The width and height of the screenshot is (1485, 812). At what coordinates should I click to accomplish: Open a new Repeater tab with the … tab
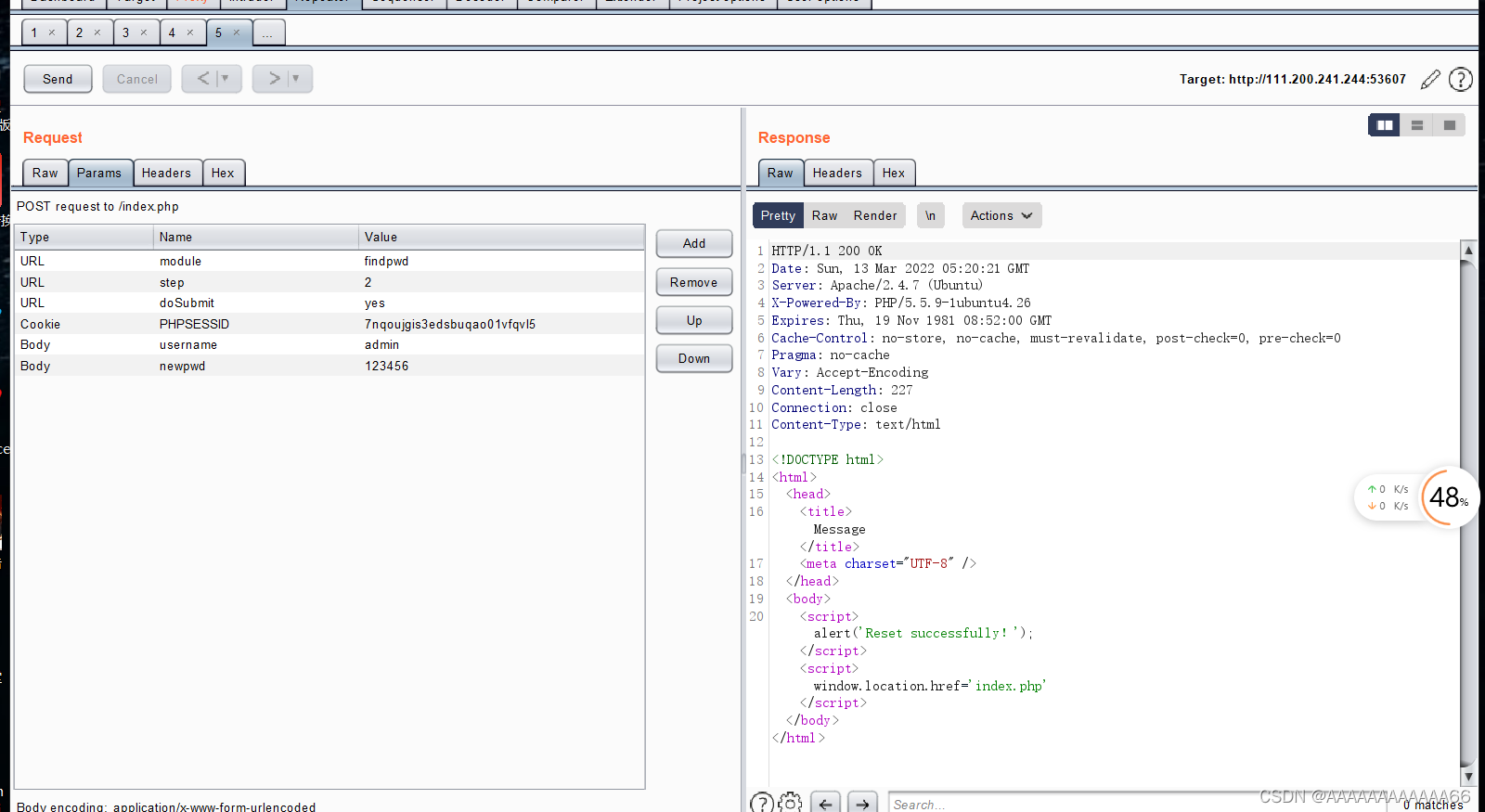(x=267, y=32)
